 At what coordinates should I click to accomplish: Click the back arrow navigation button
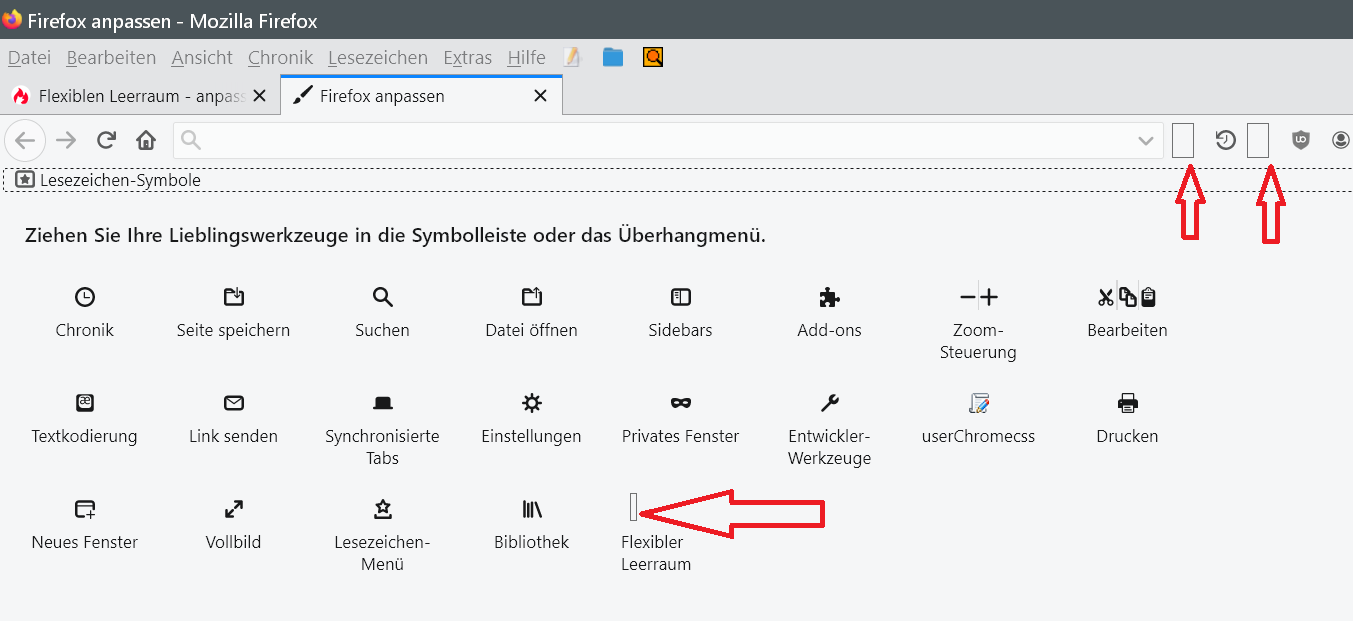pyautogui.click(x=26, y=140)
